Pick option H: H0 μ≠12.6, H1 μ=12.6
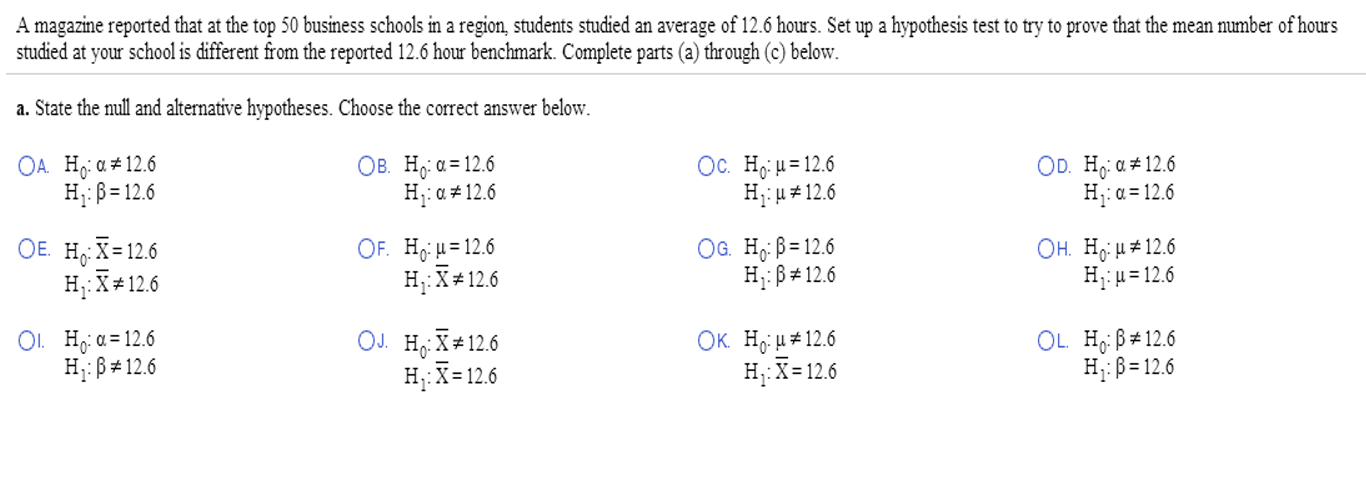This screenshot has width=1366, height=482. pyautogui.click(x=1045, y=249)
